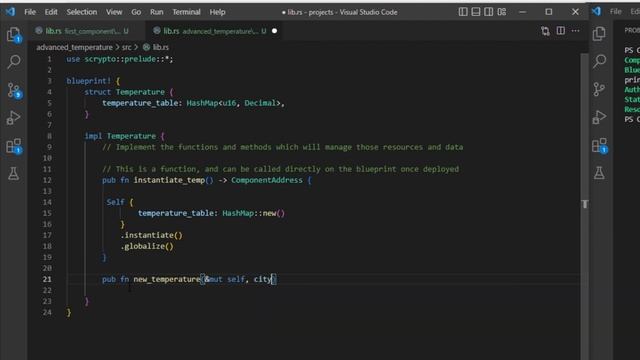Viewport: 640px width, 360px height.
Task: Click src folder in breadcrumb
Action: click(x=127, y=47)
